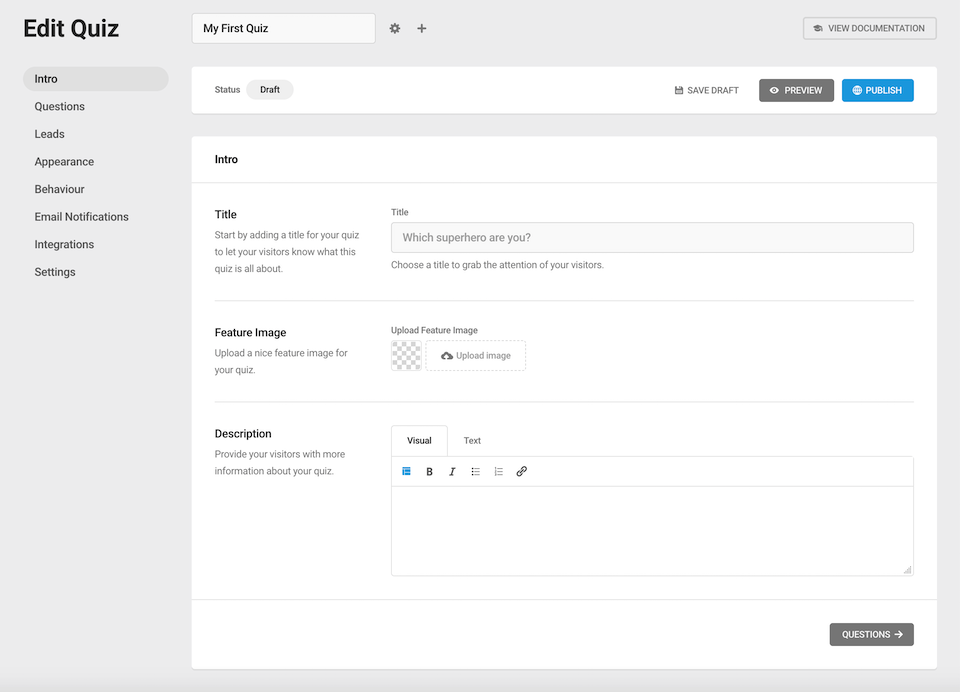This screenshot has height=692, width=960.
Task: Toggle bold formatting in description editor
Action: 430,471
